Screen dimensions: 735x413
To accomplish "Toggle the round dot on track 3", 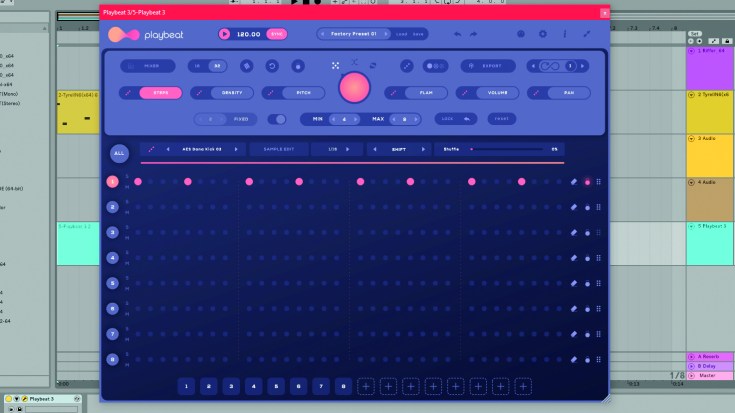I will tap(587, 233).
